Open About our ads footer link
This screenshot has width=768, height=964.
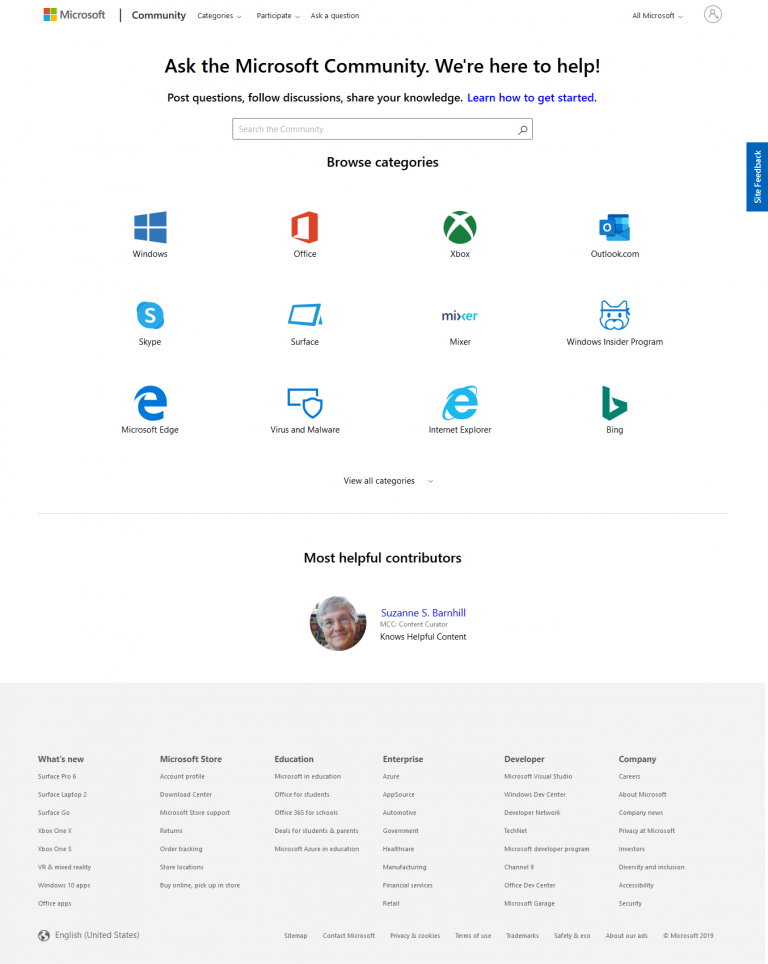(x=627, y=936)
